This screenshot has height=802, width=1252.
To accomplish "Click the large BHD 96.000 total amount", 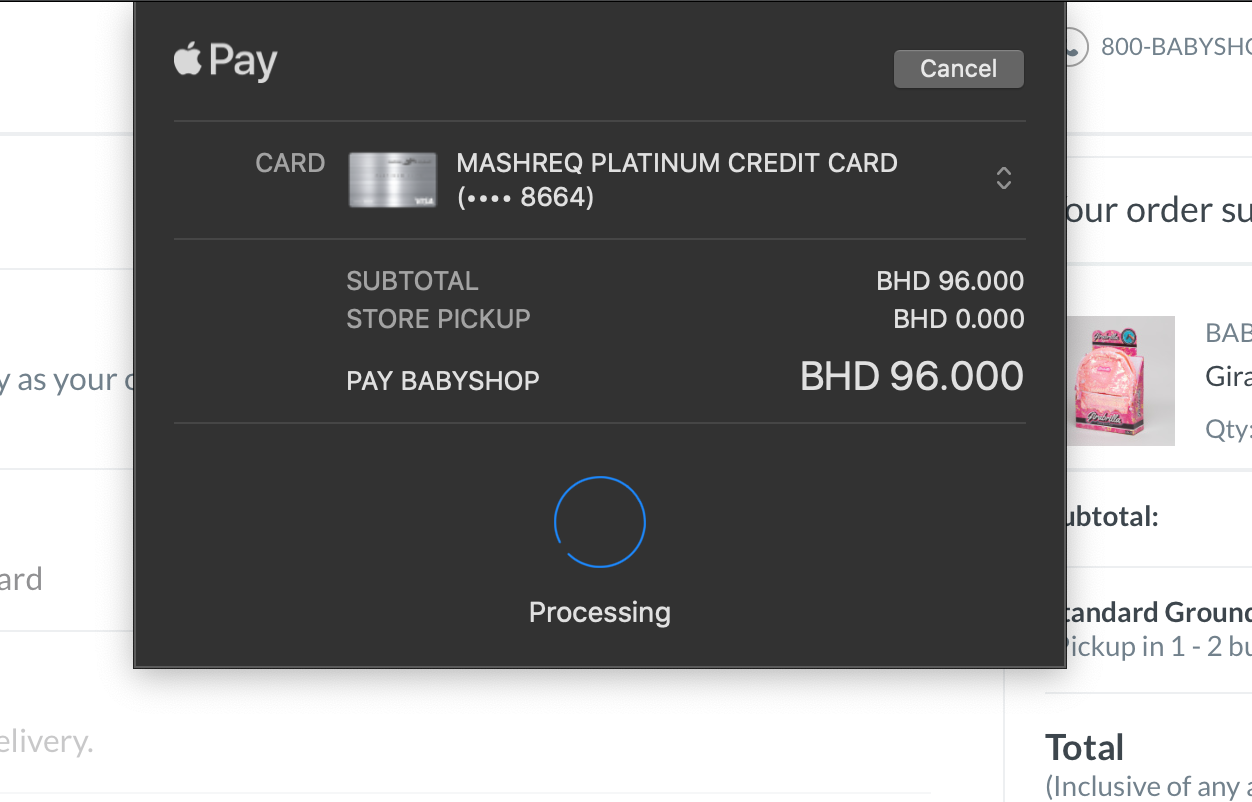I will pyautogui.click(x=911, y=377).
